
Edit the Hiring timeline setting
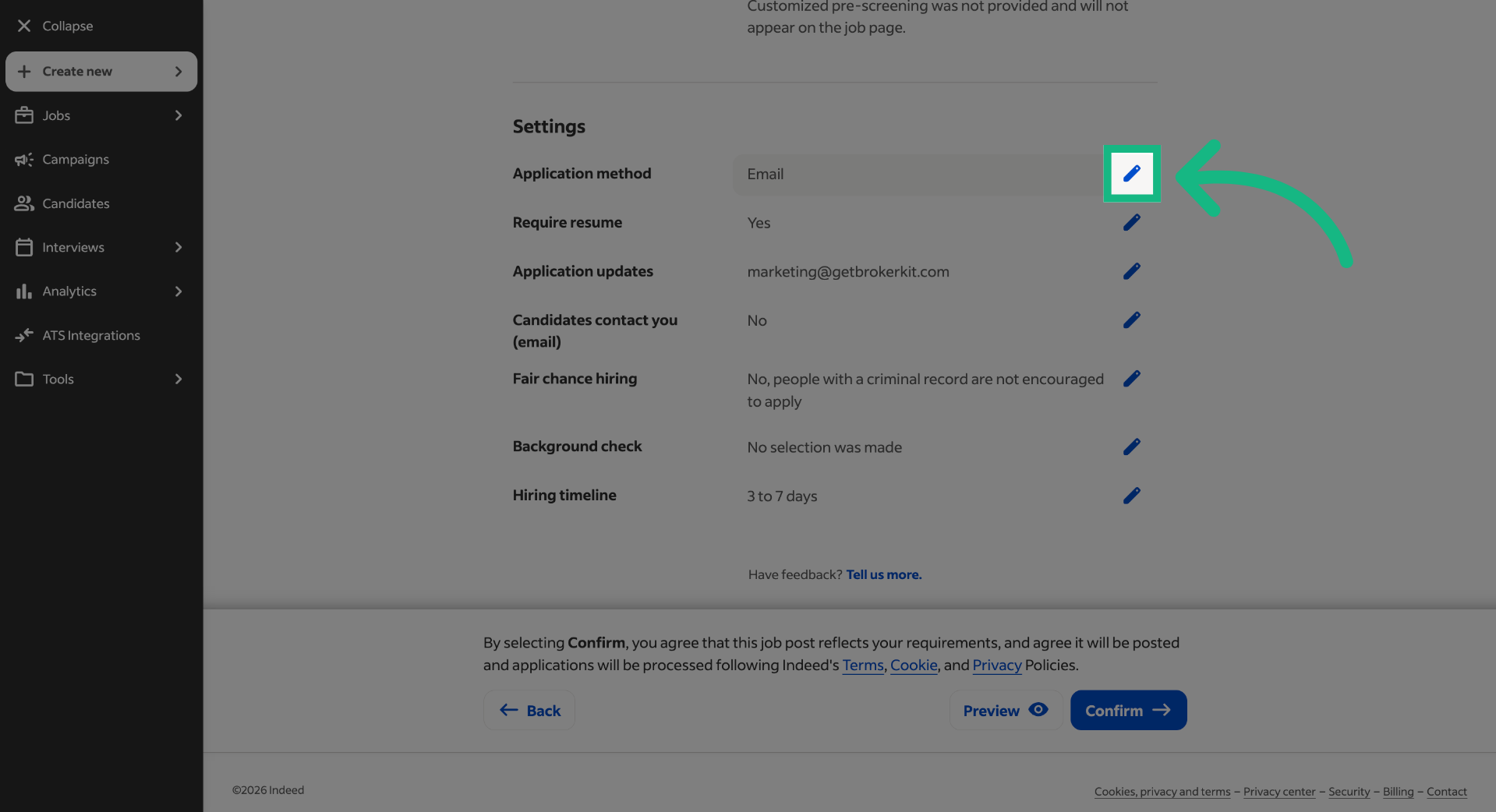tap(1131, 495)
